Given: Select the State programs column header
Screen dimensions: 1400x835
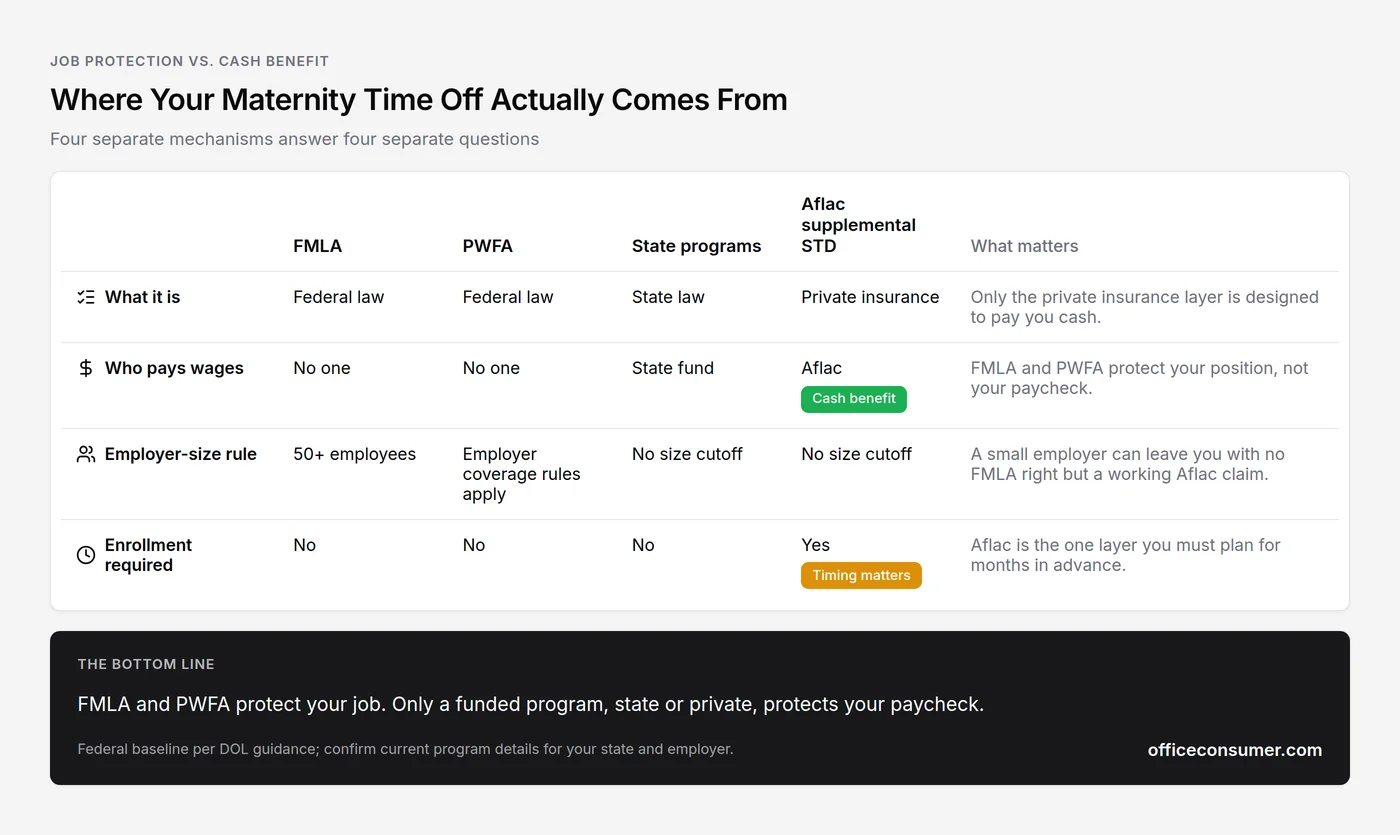Looking at the screenshot, I should click(696, 246).
